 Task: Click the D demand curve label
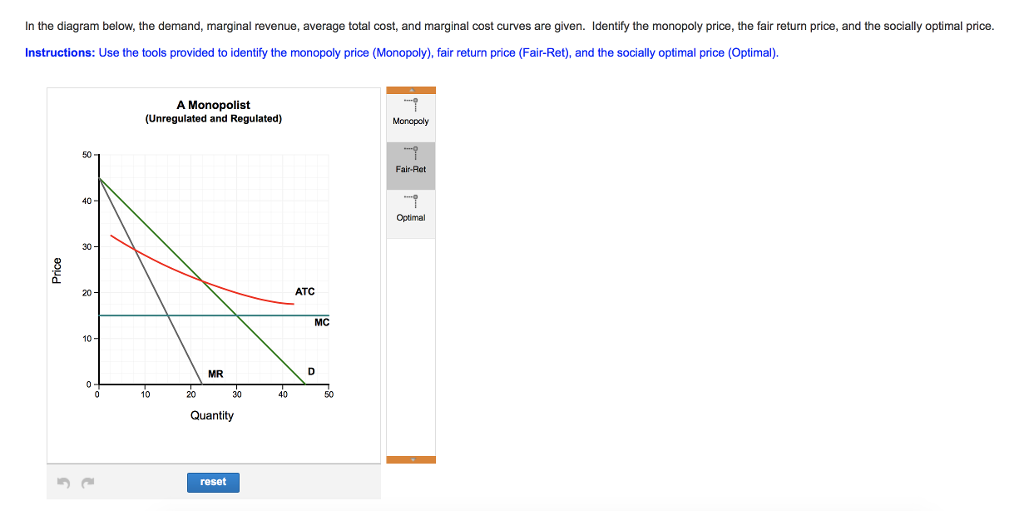(311, 371)
